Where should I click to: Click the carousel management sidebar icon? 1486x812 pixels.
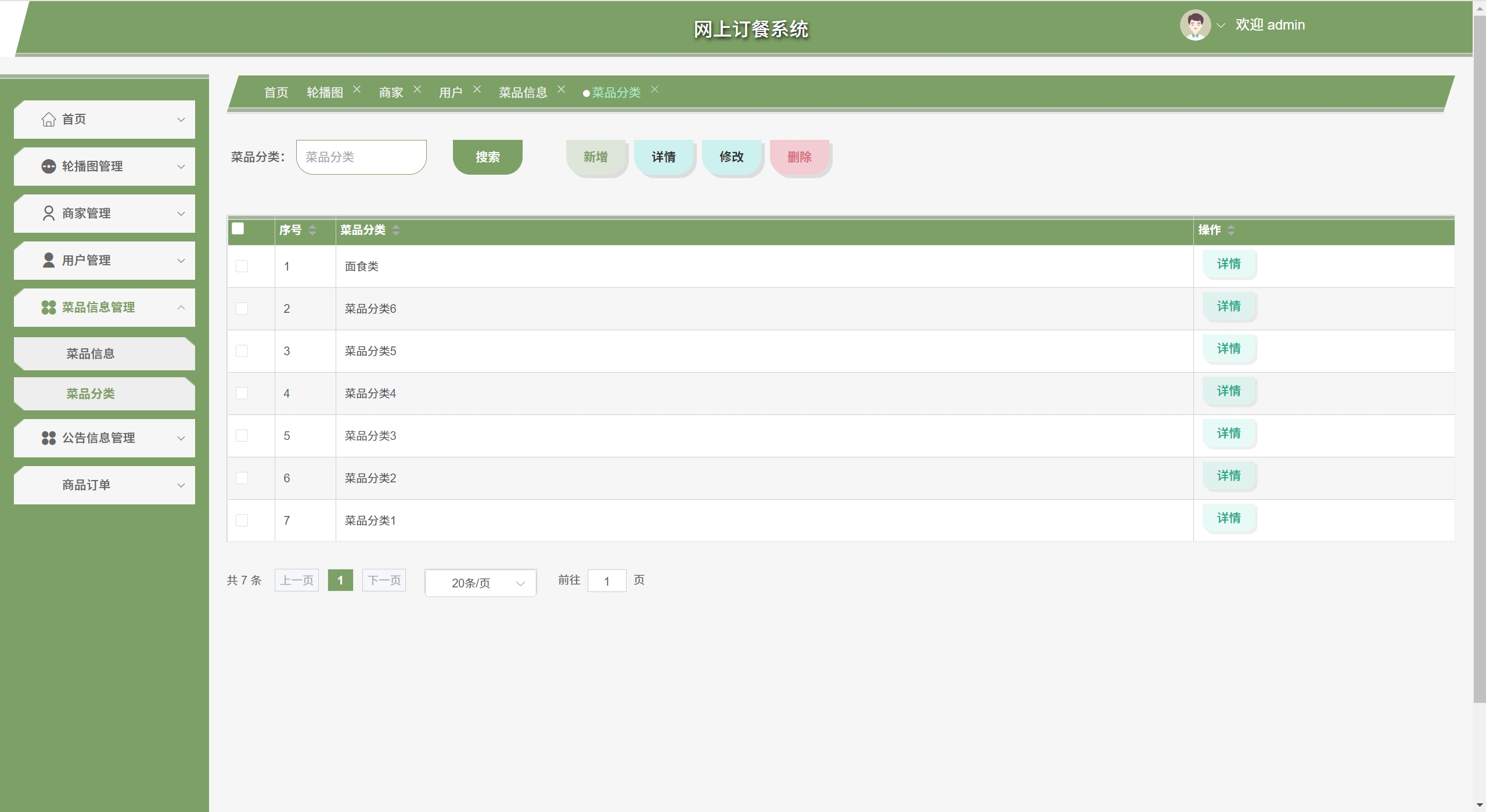pyautogui.click(x=49, y=167)
